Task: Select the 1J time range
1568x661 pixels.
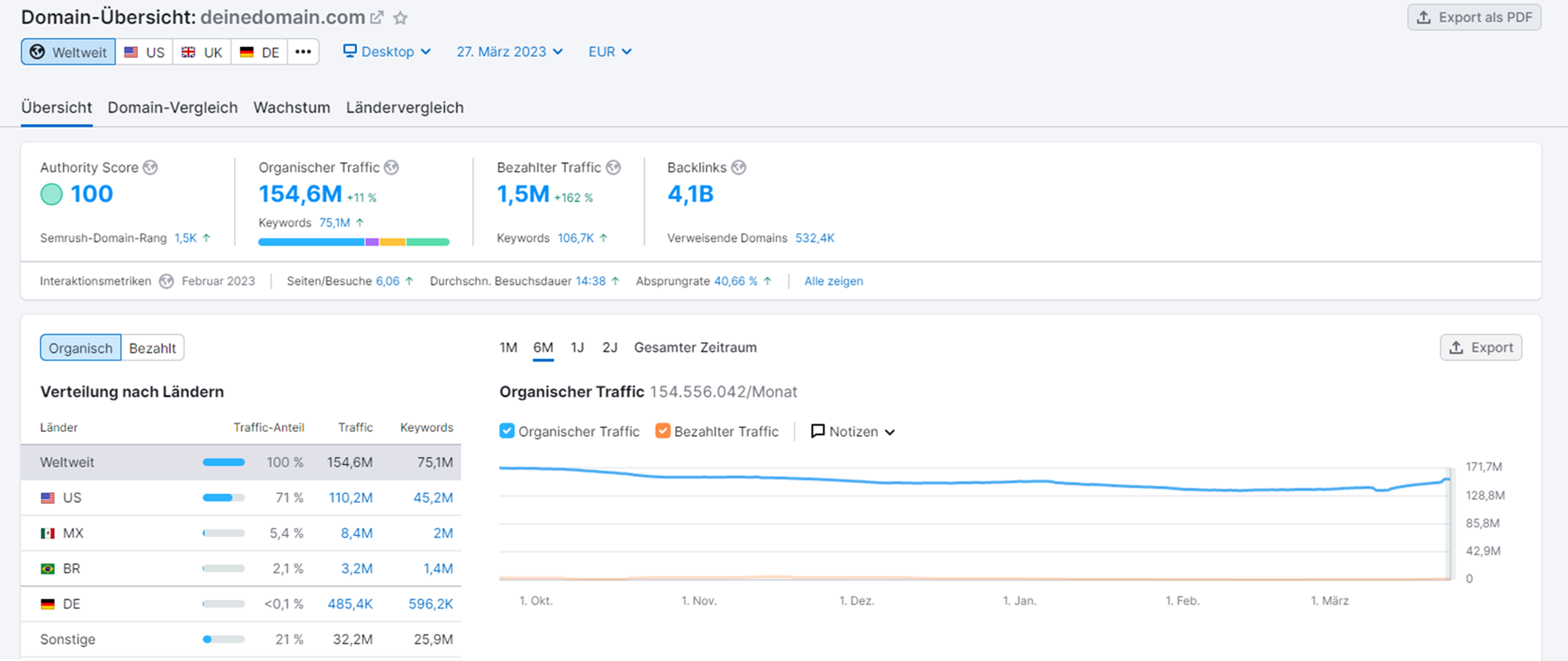Action: point(577,347)
